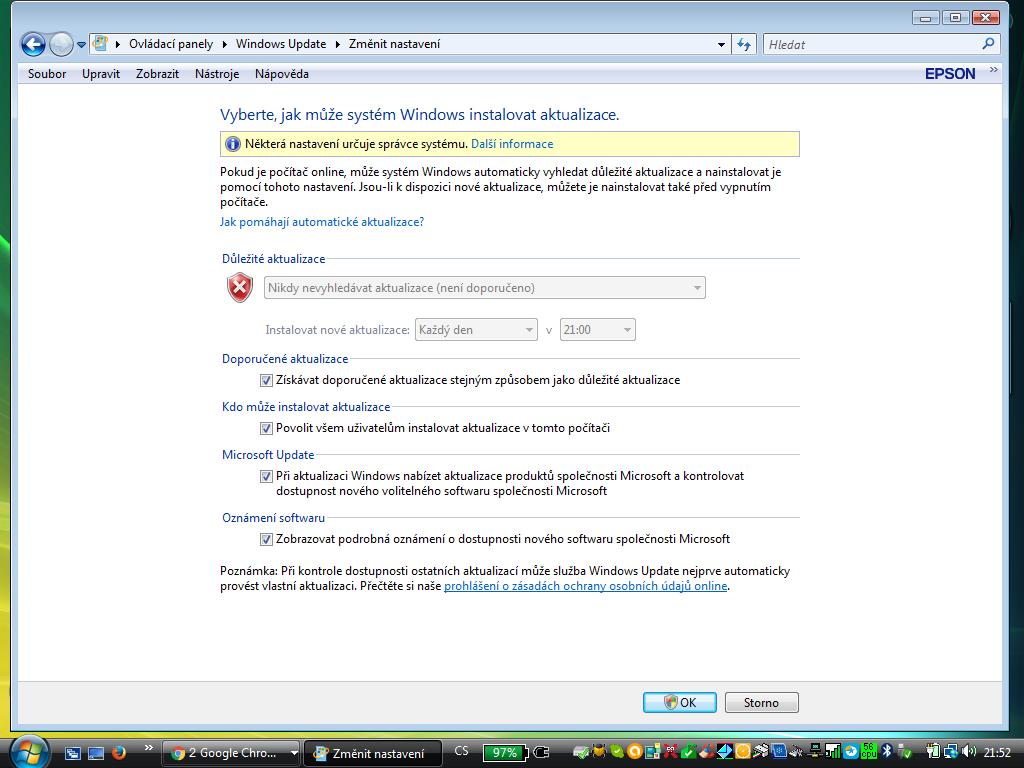The image size is (1024, 768).
Task: Click Safely Remove Hardware tray icon
Action: (904, 752)
